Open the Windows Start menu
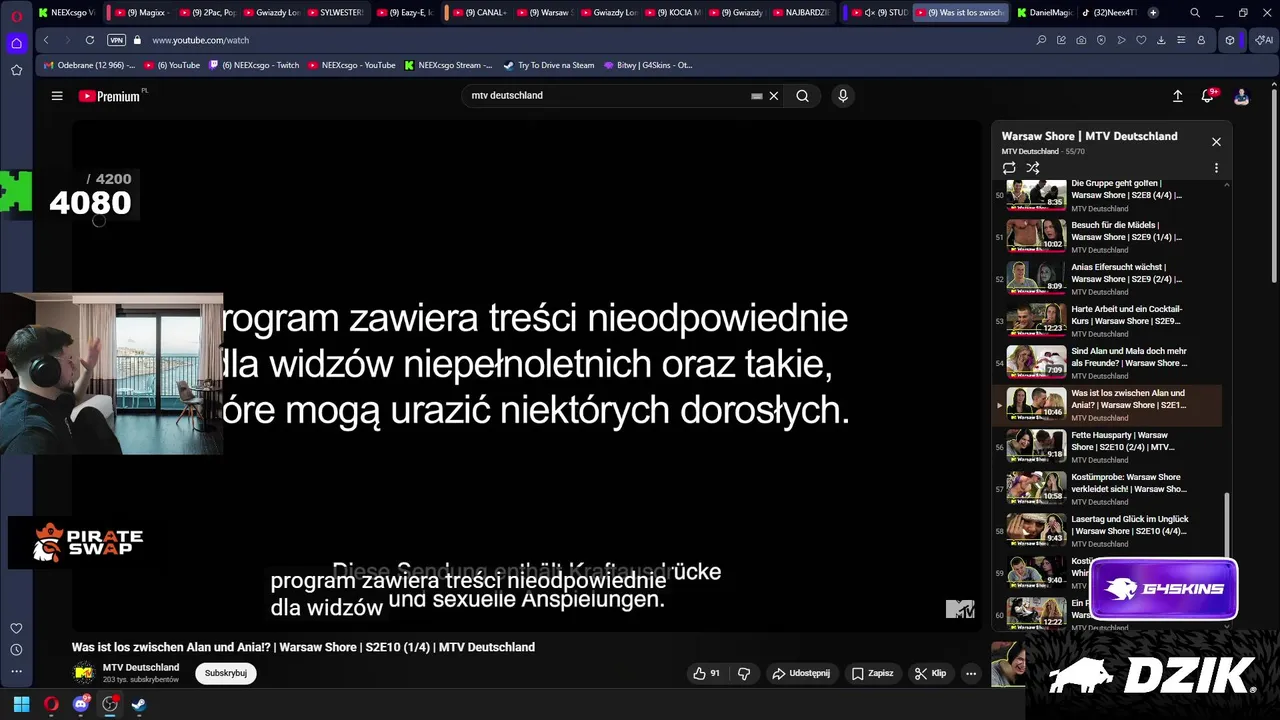The image size is (1280, 720). pos(21,704)
